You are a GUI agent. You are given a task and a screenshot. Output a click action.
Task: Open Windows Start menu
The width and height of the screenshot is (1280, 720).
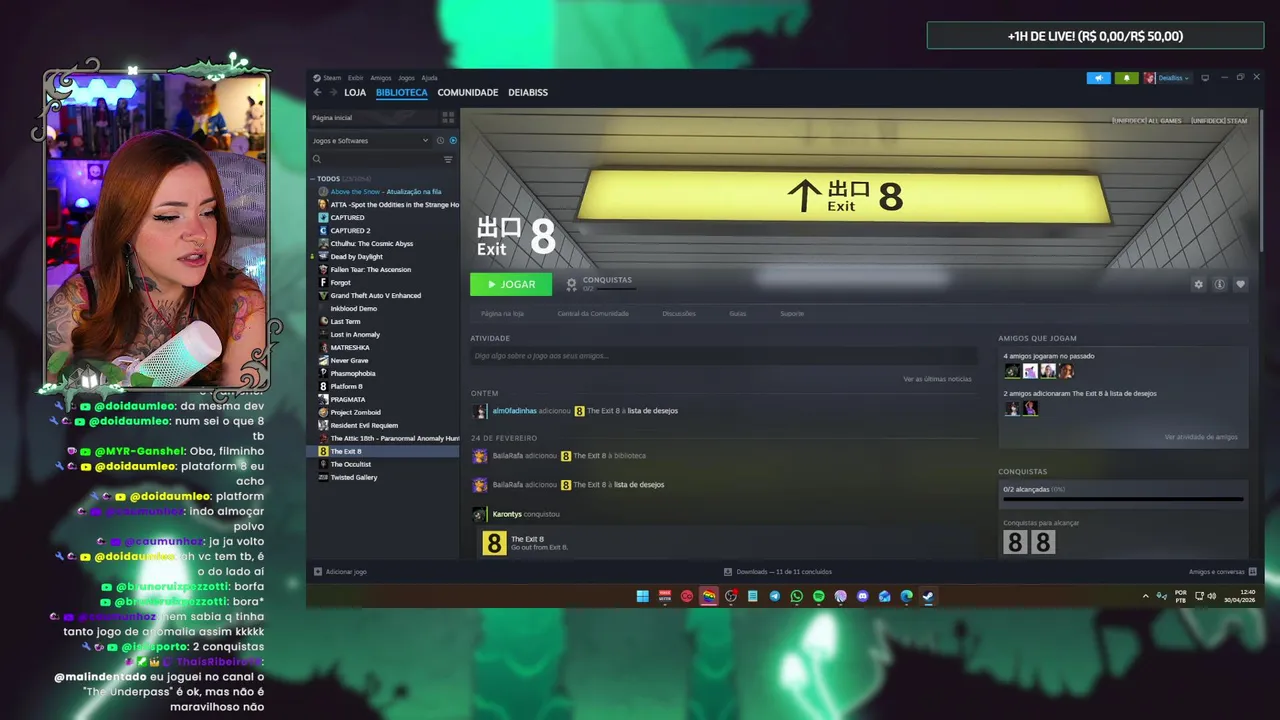tap(642, 597)
